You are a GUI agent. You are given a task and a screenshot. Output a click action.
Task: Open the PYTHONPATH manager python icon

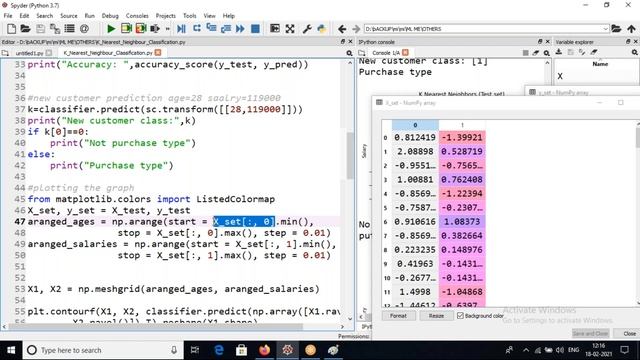[x=322, y=29]
